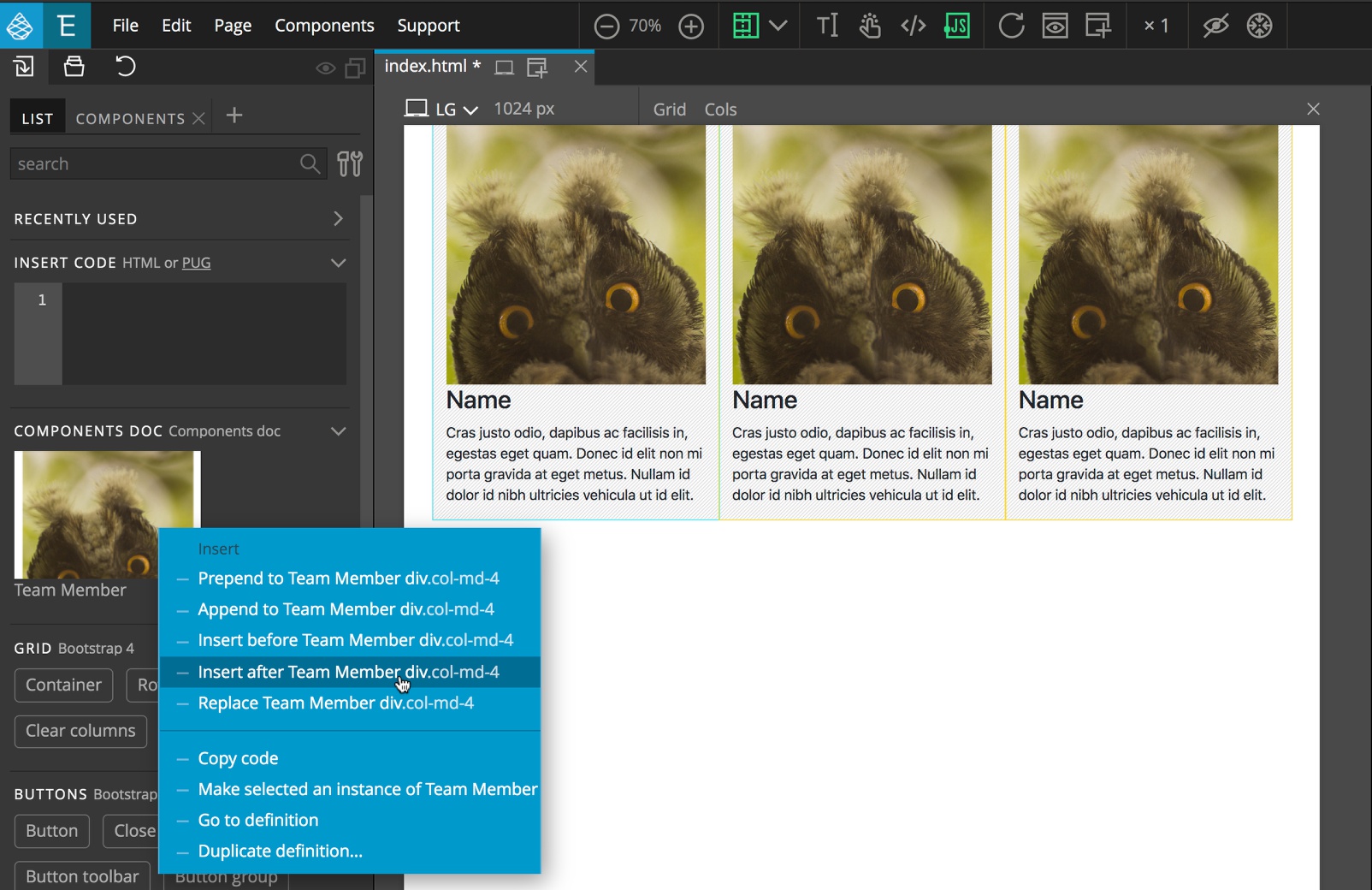The width and height of the screenshot is (1372, 890).
Task: Close the index.html tab
Action: tap(581, 67)
